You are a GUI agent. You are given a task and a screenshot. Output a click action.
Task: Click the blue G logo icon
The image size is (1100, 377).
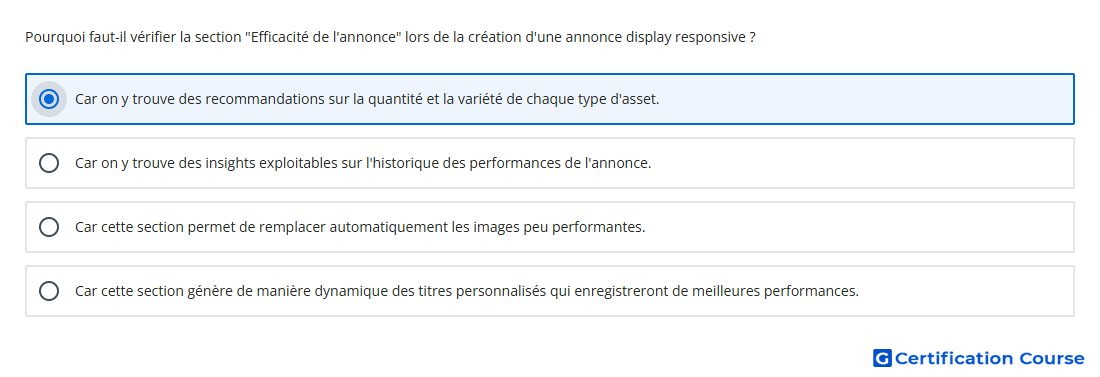coord(882,358)
